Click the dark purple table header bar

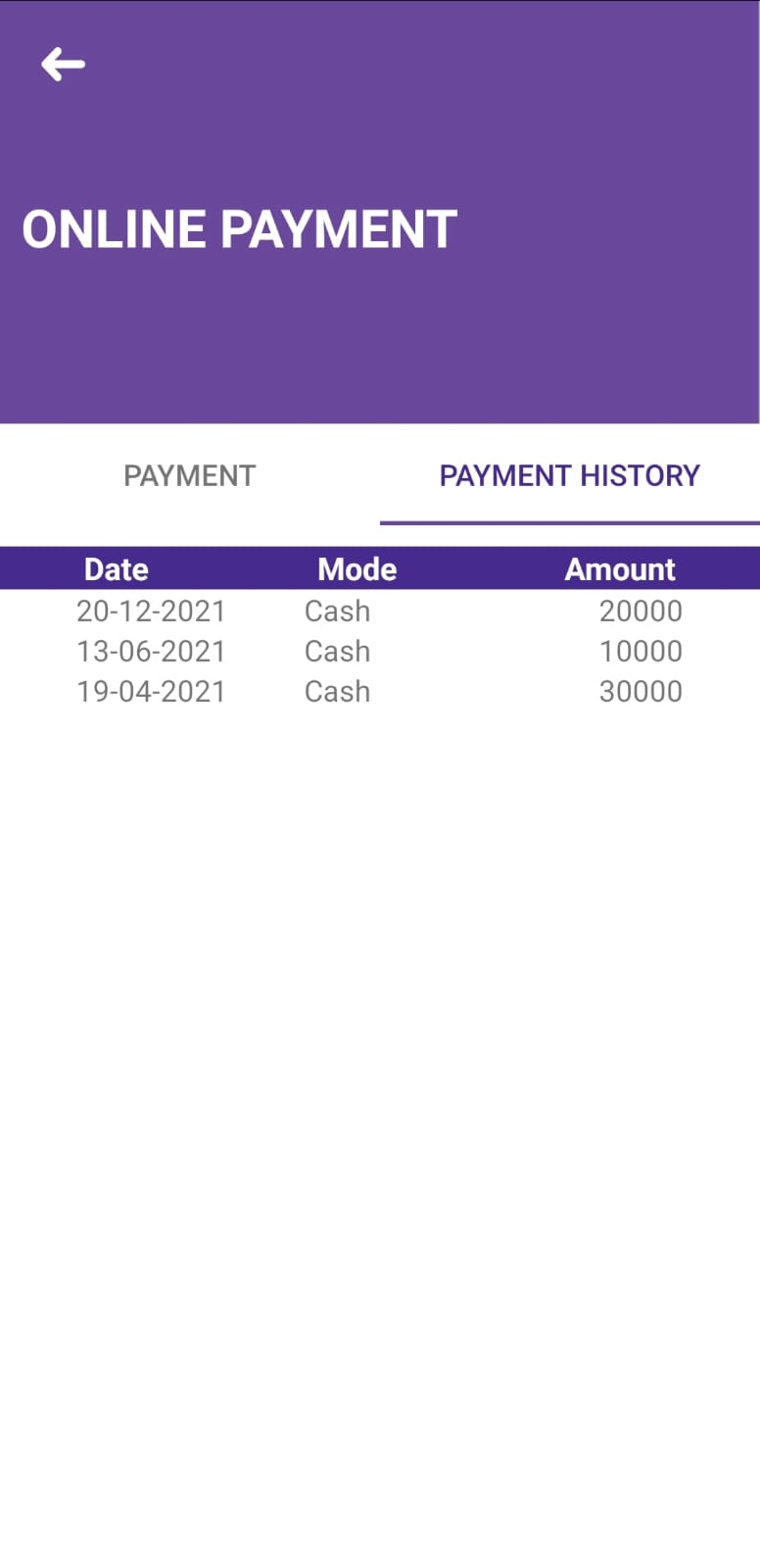click(380, 568)
